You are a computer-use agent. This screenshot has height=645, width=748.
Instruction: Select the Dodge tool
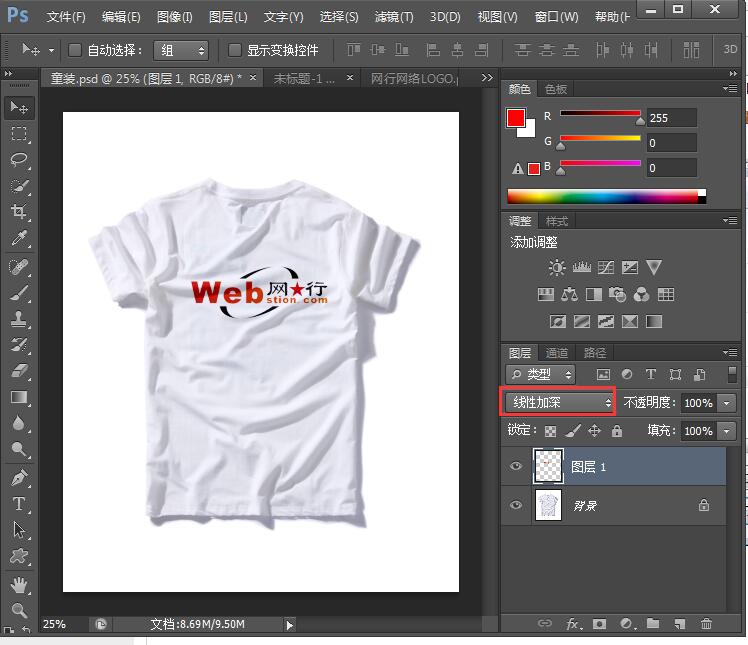pos(19,448)
